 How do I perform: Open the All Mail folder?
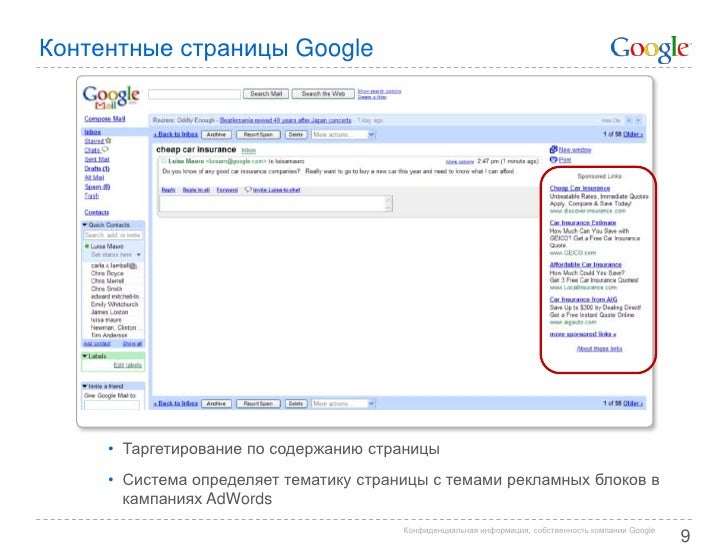pyautogui.click(x=94, y=177)
